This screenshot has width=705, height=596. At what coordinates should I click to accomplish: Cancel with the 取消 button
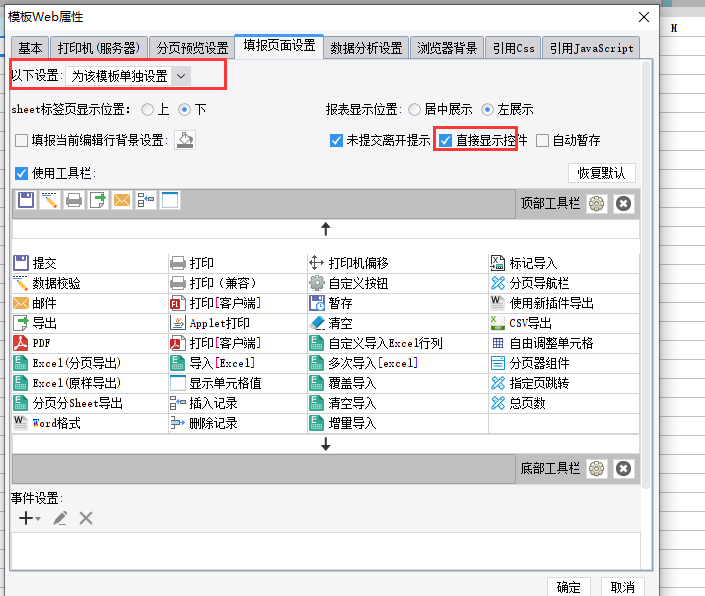[622, 587]
